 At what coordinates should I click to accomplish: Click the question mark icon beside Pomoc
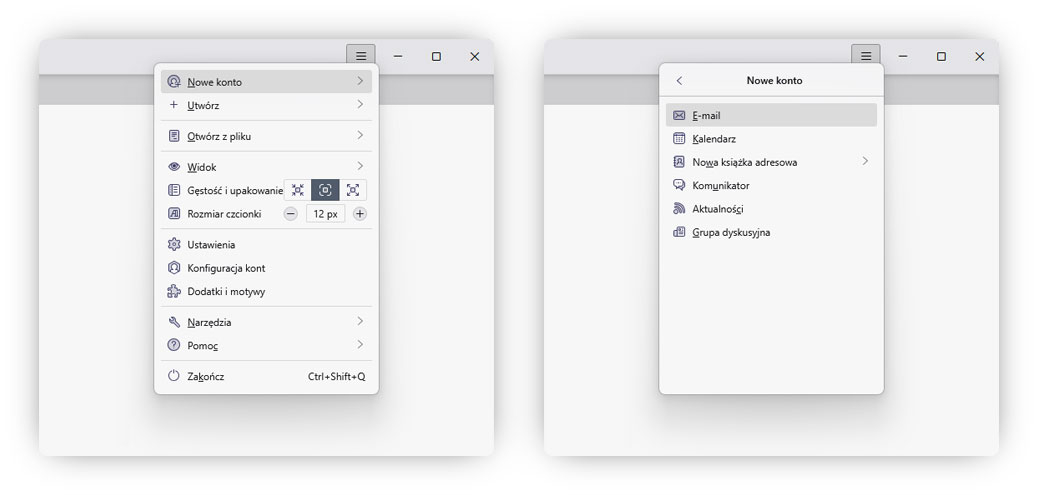click(x=173, y=345)
